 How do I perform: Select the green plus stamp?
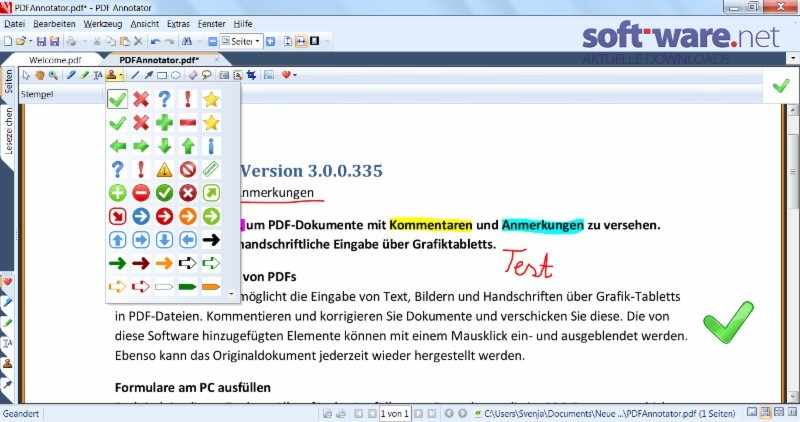point(164,122)
